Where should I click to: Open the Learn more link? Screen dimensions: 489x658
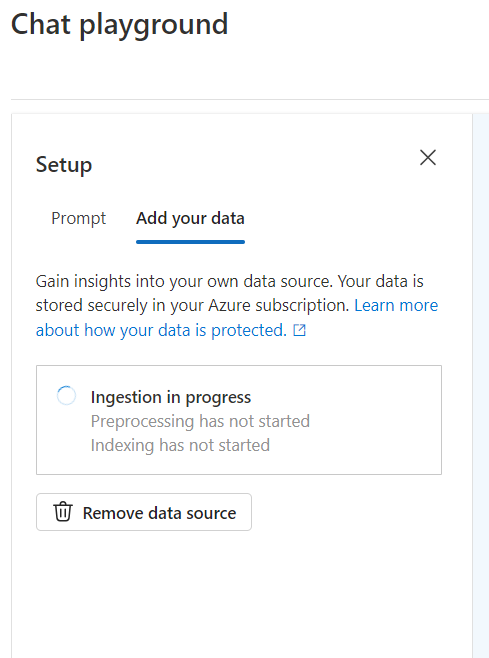tap(396, 306)
